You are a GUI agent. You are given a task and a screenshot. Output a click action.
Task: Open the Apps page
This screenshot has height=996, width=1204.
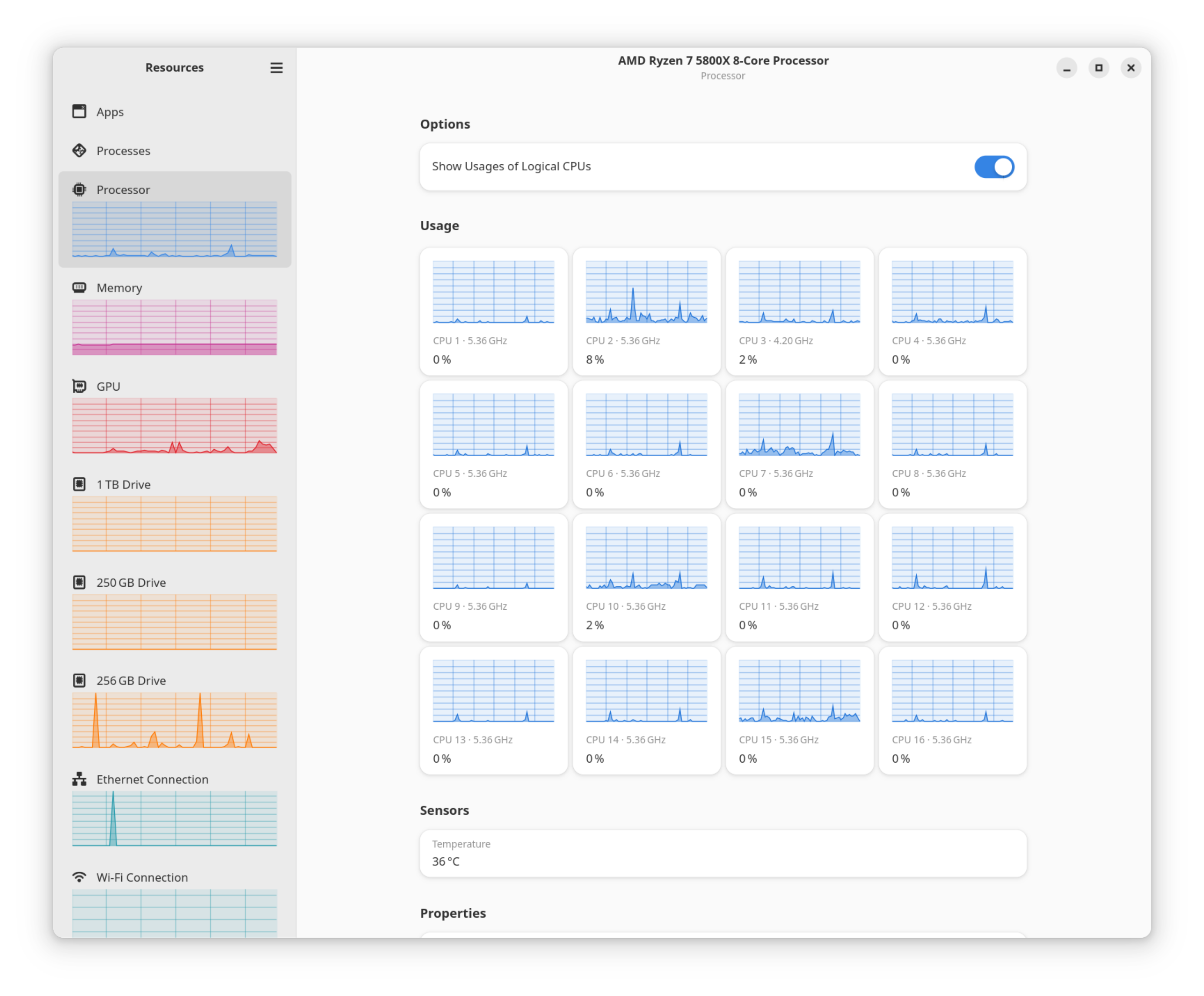click(174, 112)
